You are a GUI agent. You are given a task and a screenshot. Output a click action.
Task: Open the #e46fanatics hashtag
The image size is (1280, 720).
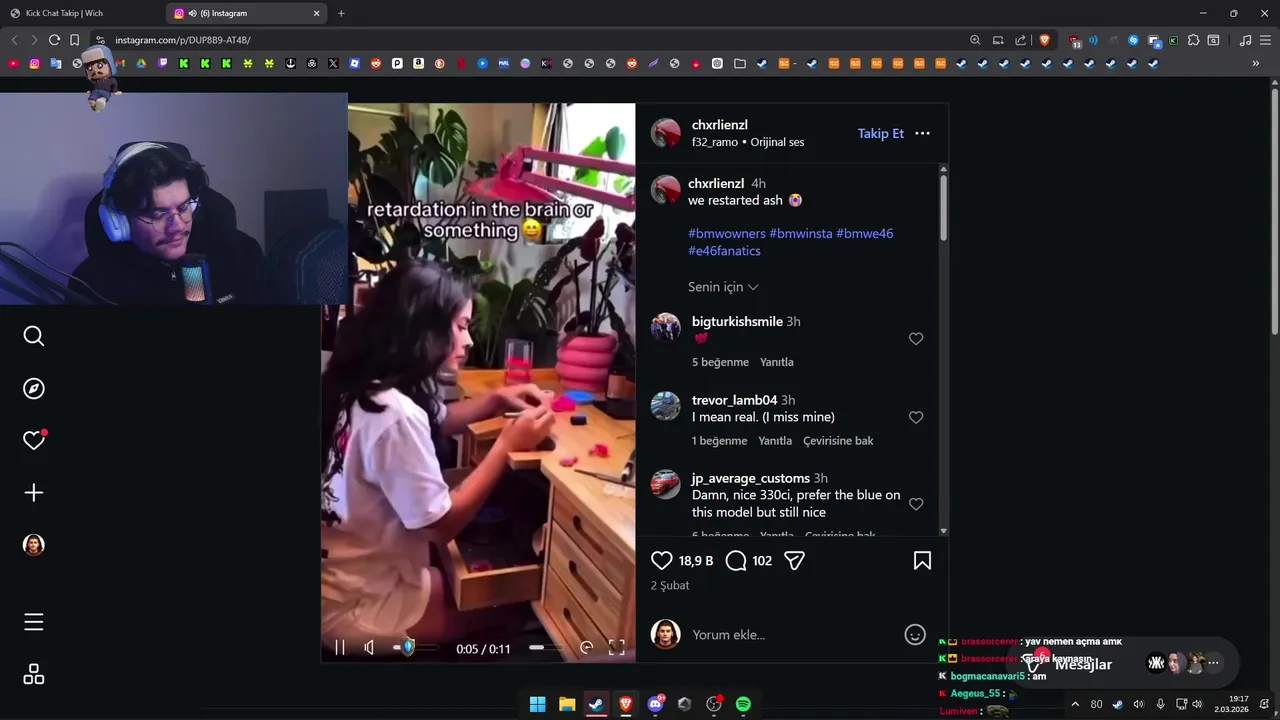pos(724,251)
